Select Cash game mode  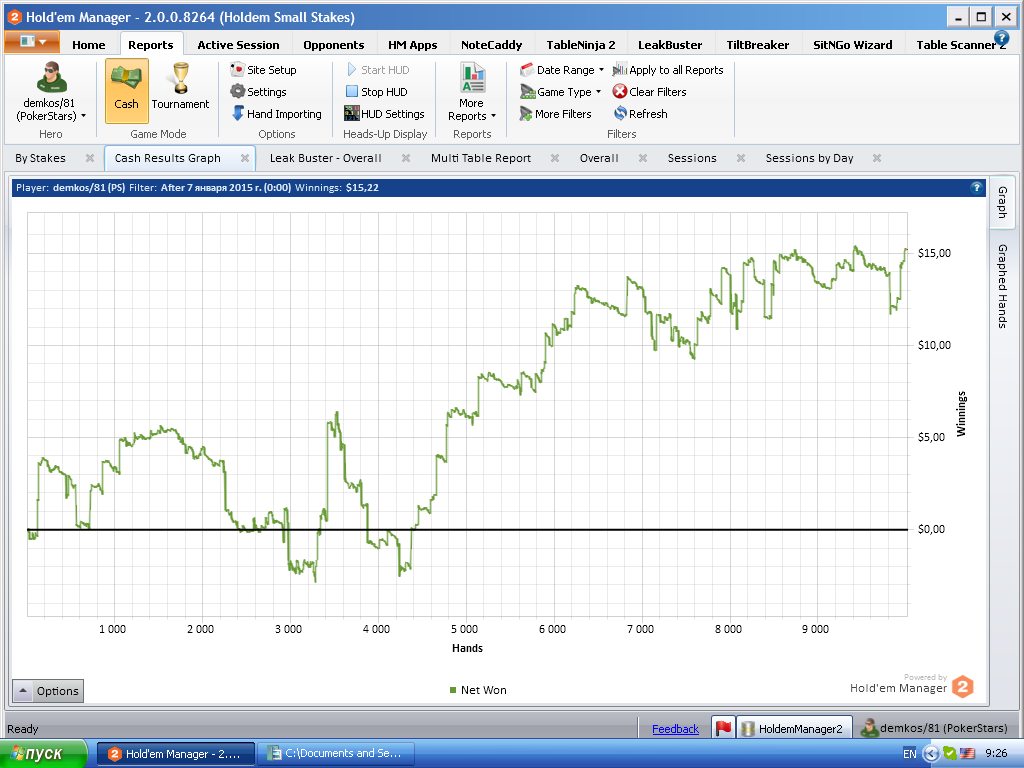[126, 90]
